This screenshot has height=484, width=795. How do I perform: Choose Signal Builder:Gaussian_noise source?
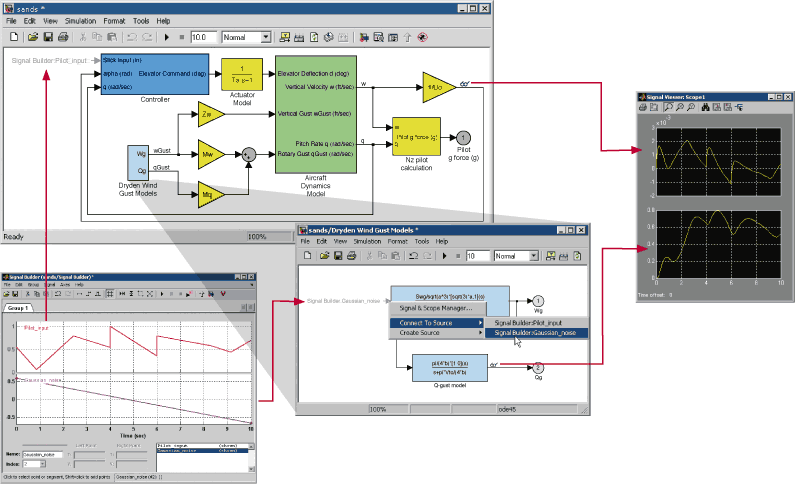535,333
